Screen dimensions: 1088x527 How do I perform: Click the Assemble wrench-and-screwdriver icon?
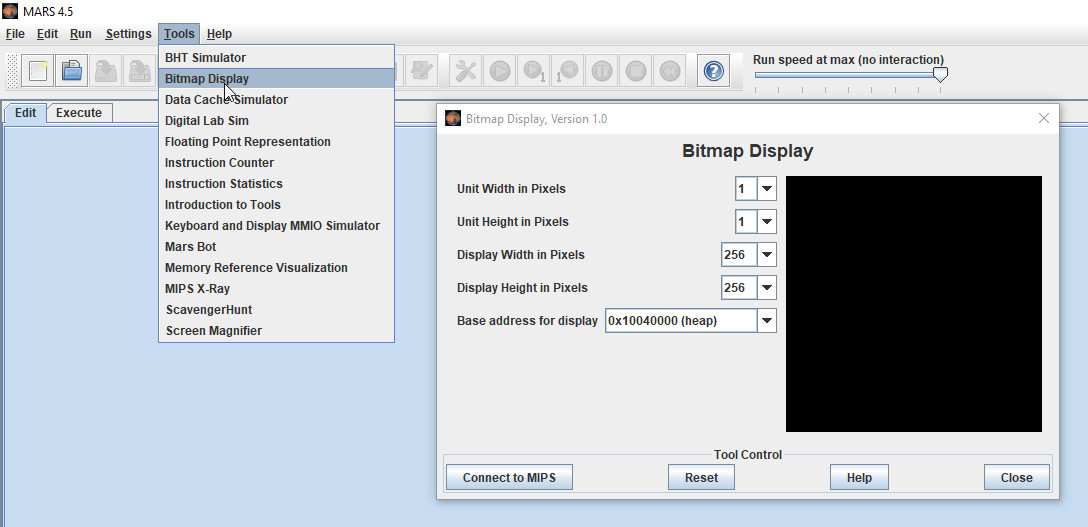pos(466,71)
